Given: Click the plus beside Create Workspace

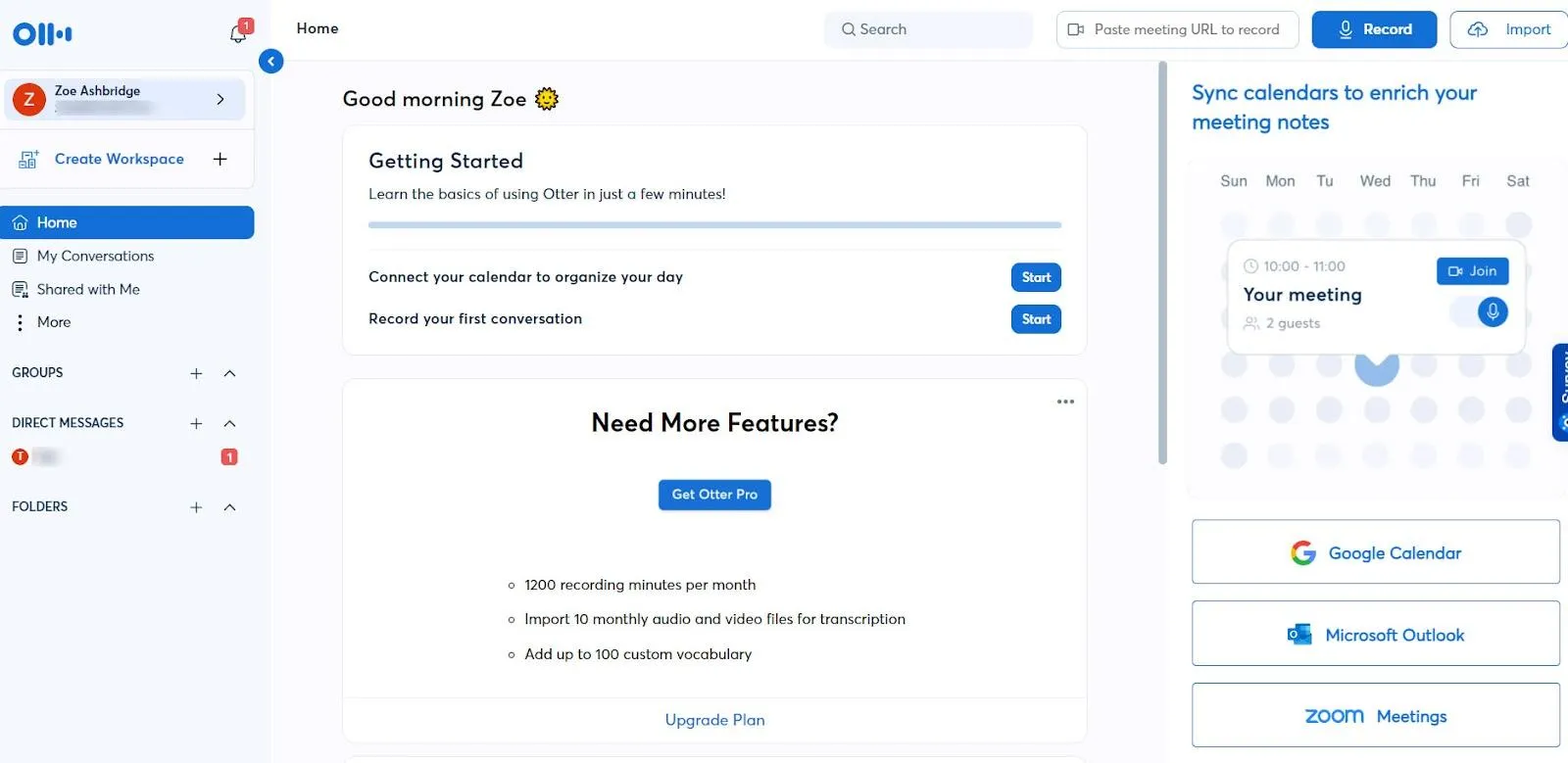Looking at the screenshot, I should click(220, 159).
